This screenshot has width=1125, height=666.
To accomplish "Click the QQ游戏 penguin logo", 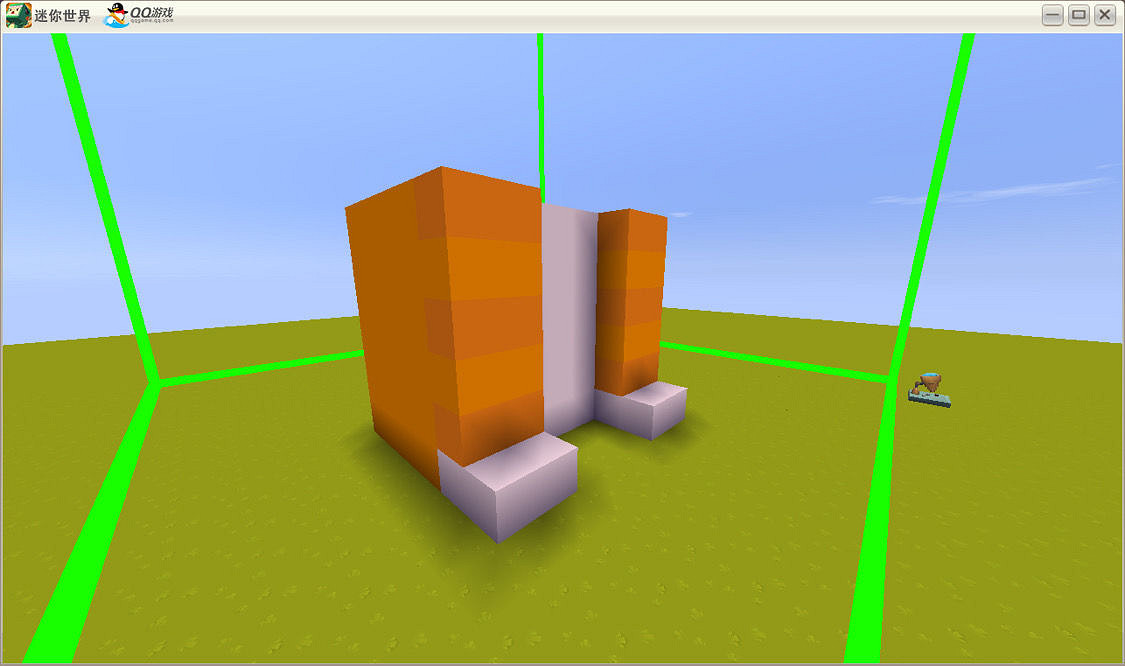I will click(x=118, y=15).
